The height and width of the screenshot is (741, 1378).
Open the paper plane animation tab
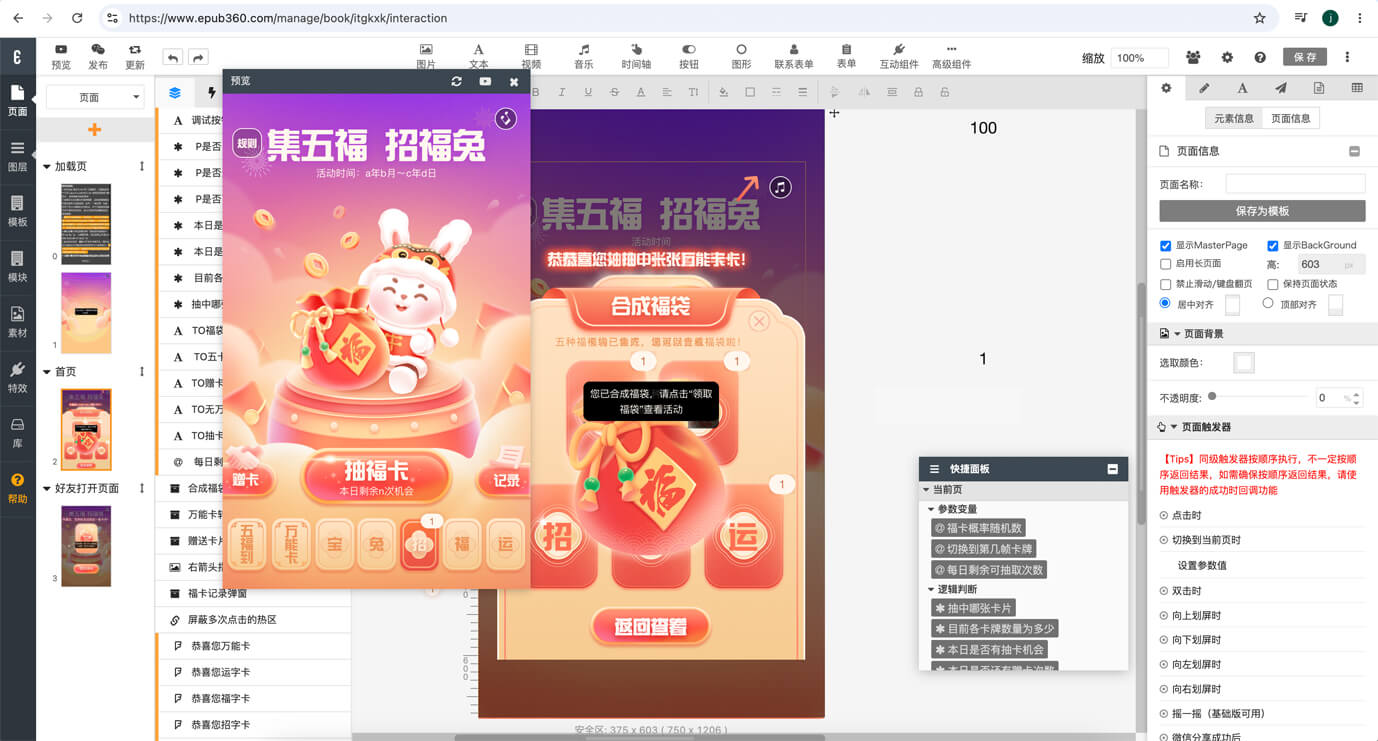click(1280, 89)
